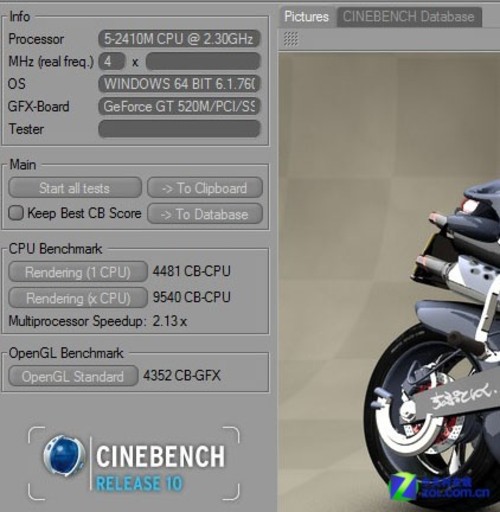The image size is (500, 512).
Task: Select the 4352 CB-GFX score text
Action: [182, 376]
